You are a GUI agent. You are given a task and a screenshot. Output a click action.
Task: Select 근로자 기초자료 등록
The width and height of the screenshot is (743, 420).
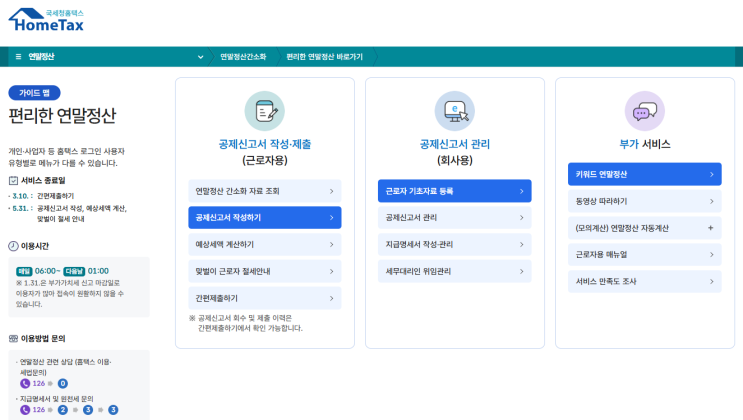455,191
